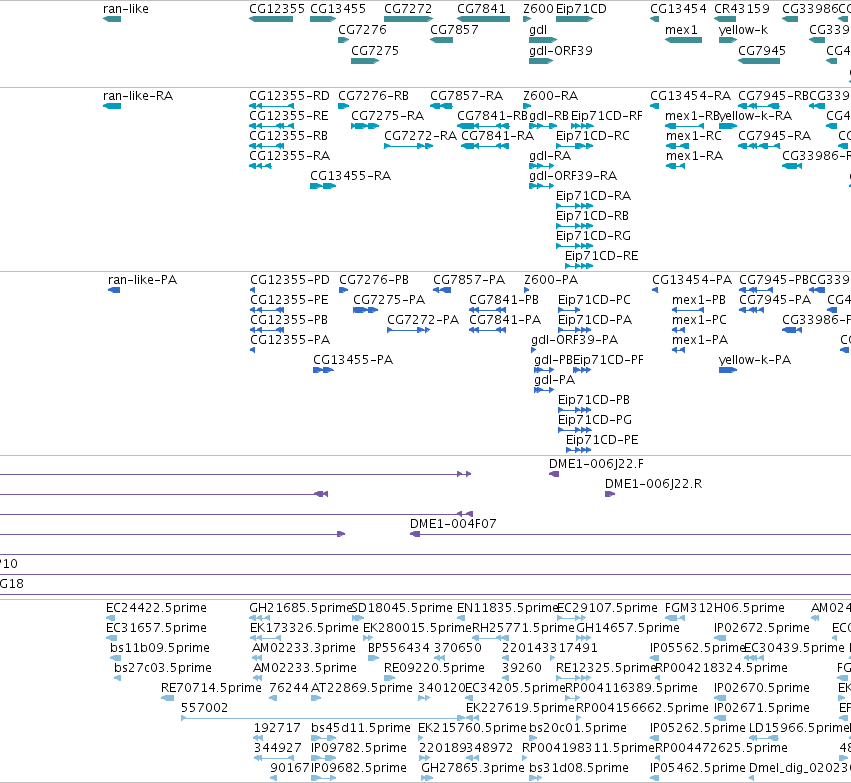The image size is (851, 783).
Task: Select protein mex1-PC
Action: click(678, 330)
